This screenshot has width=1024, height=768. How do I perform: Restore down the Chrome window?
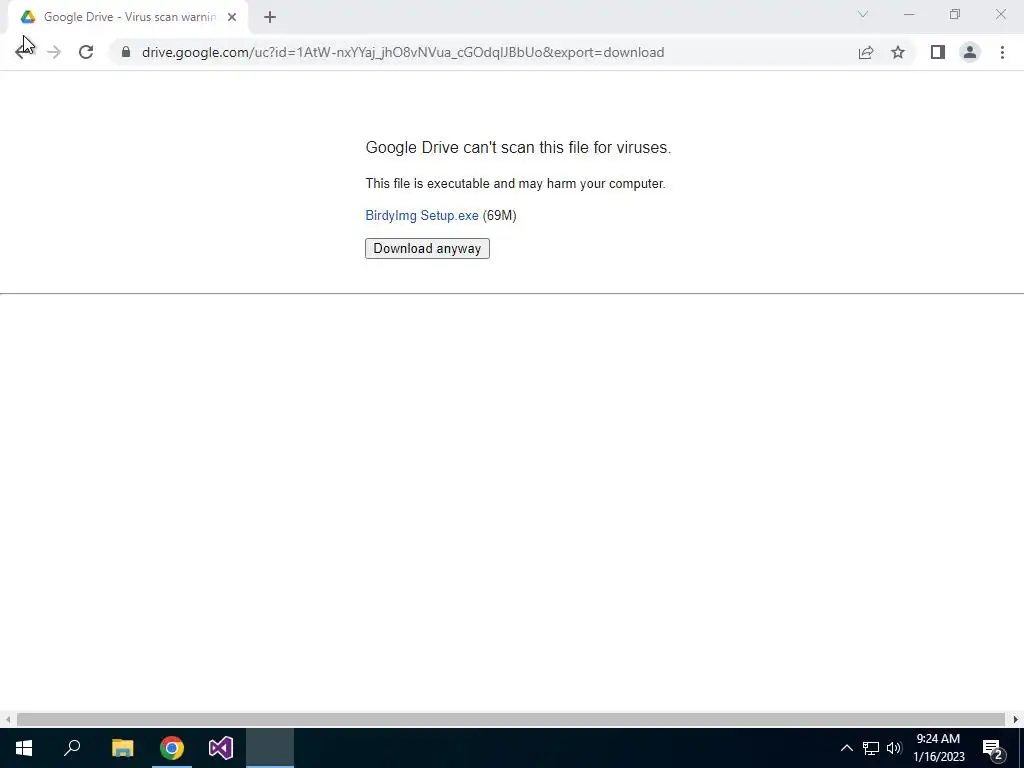(x=955, y=14)
